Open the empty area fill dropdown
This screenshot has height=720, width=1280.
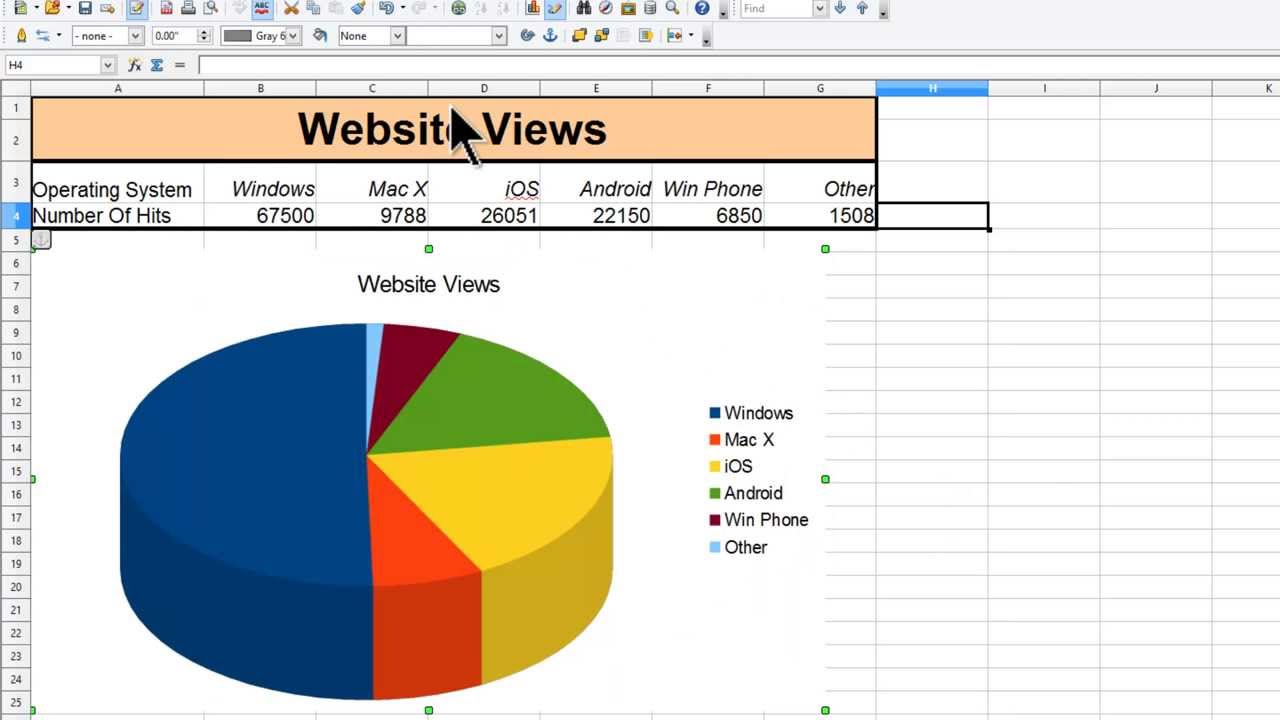pyautogui.click(x=498, y=35)
